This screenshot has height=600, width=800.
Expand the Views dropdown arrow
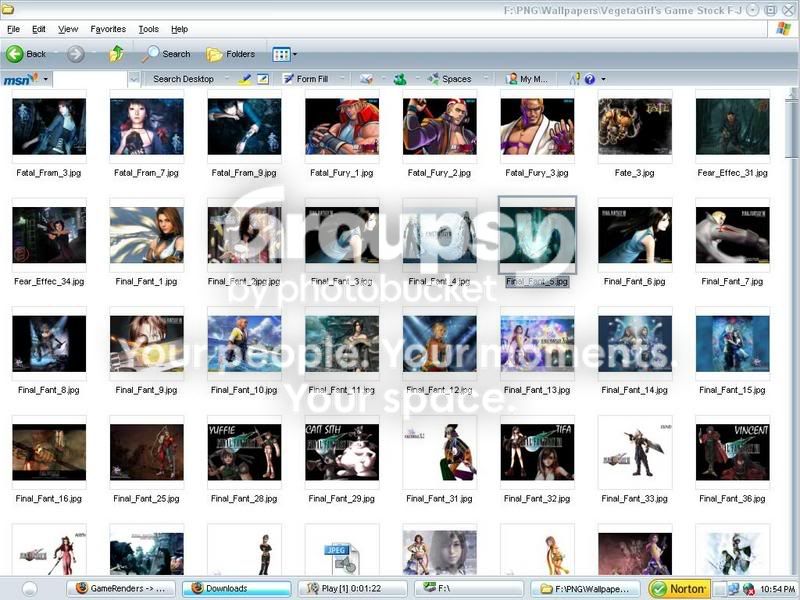pyautogui.click(x=295, y=54)
